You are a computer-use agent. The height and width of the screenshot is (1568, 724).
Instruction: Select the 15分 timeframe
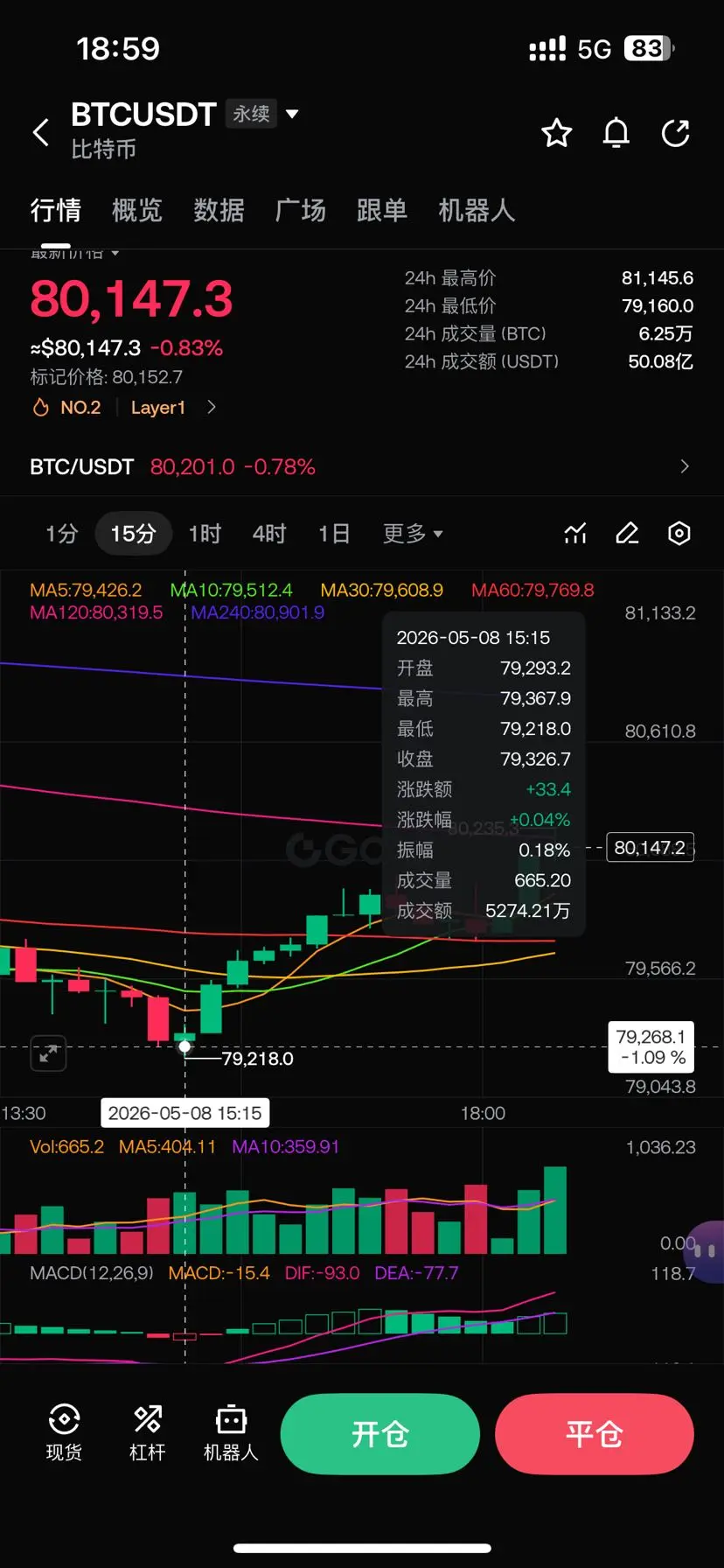pos(133,533)
